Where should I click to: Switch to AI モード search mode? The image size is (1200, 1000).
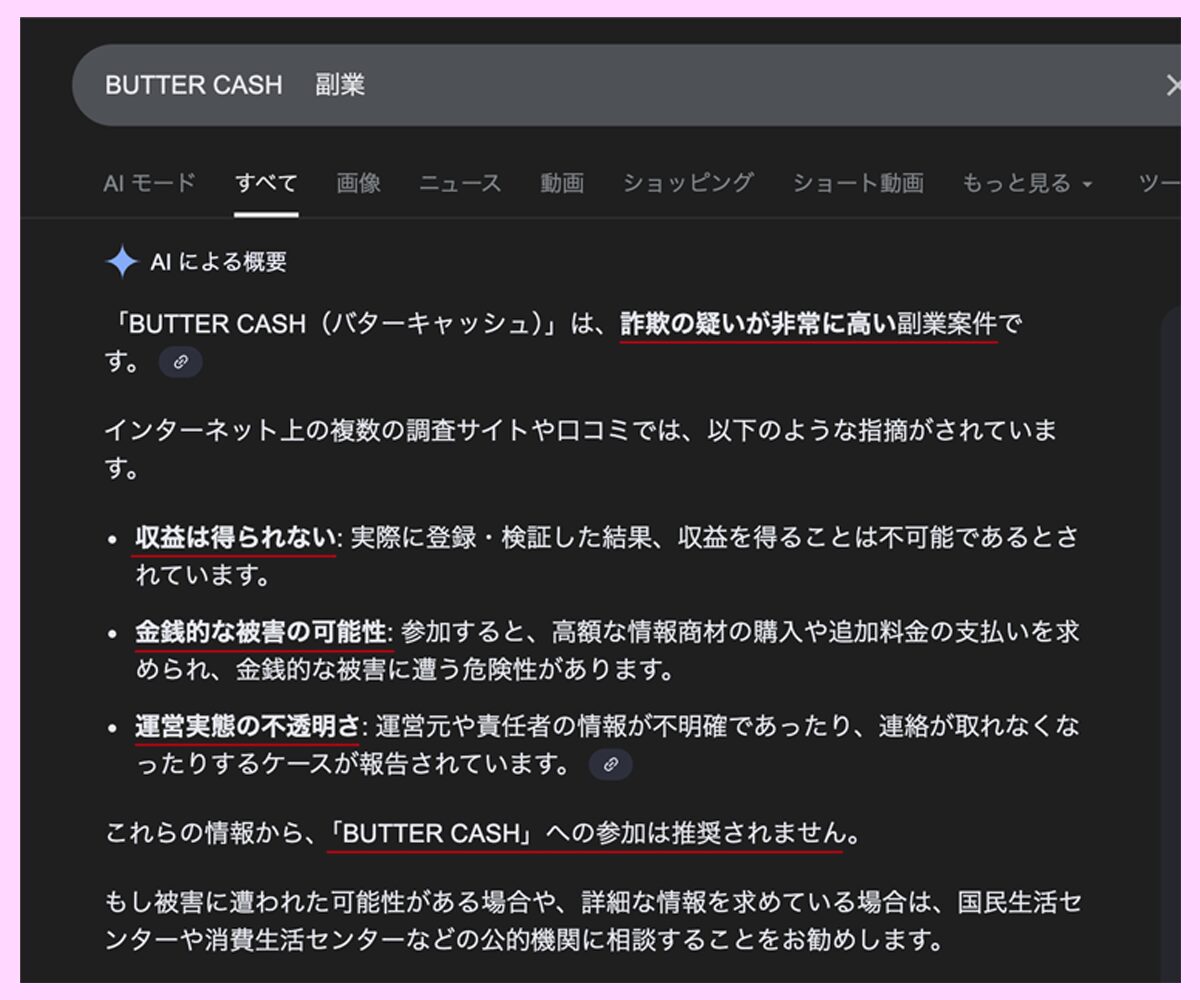[148, 183]
